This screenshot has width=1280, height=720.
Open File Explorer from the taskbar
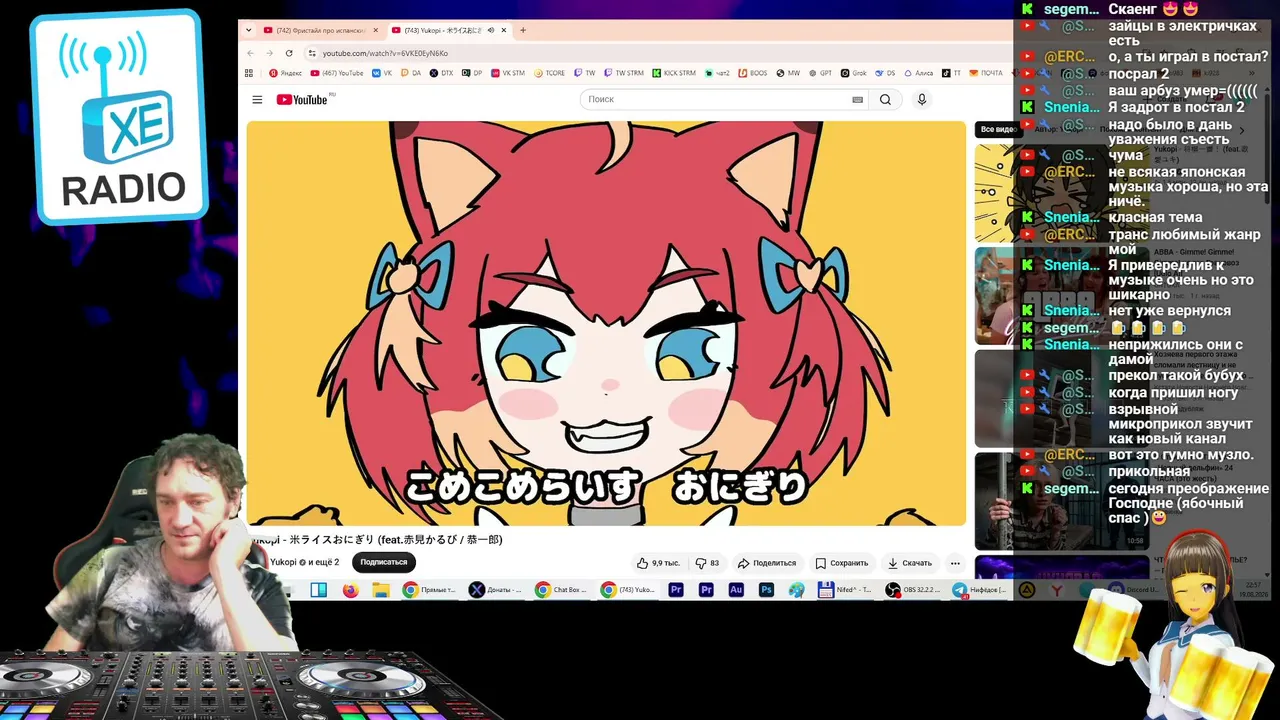pos(381,590)
